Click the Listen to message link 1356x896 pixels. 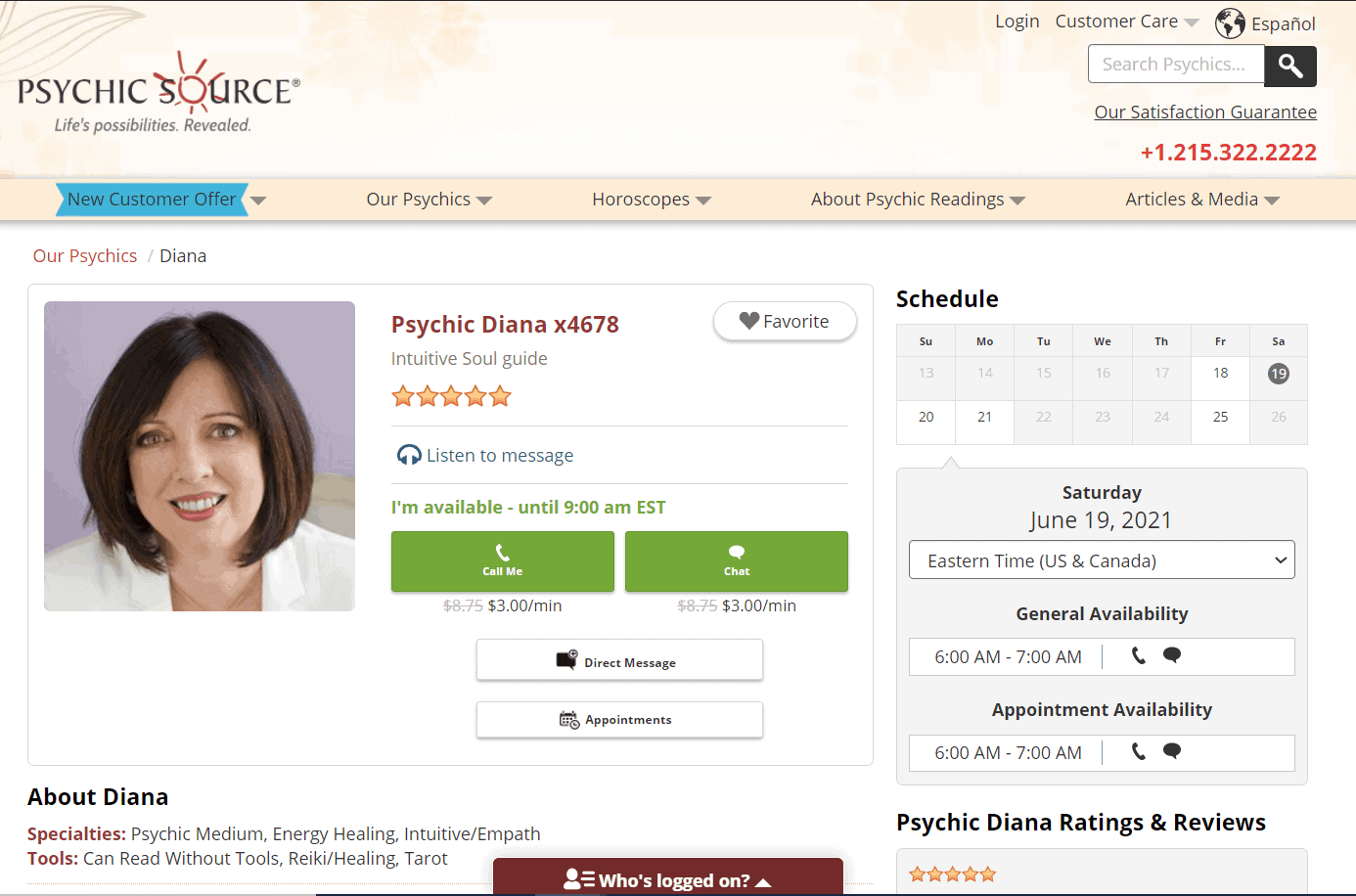click(500, 456)
